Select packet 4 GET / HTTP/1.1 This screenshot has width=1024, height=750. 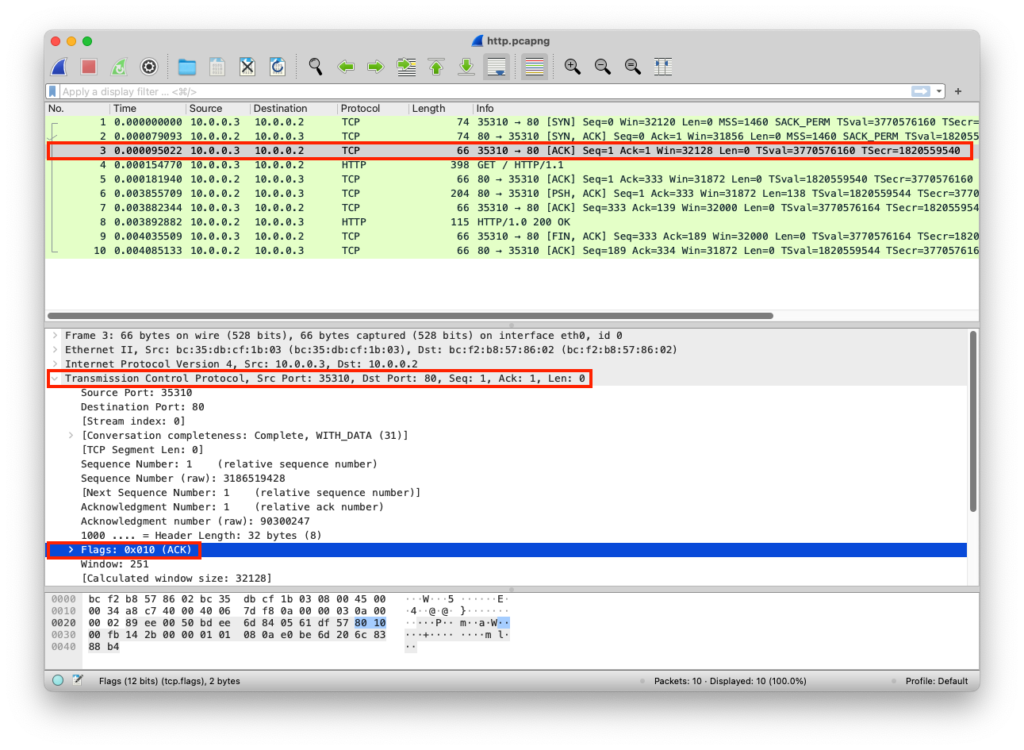click(x=500, y=165)
